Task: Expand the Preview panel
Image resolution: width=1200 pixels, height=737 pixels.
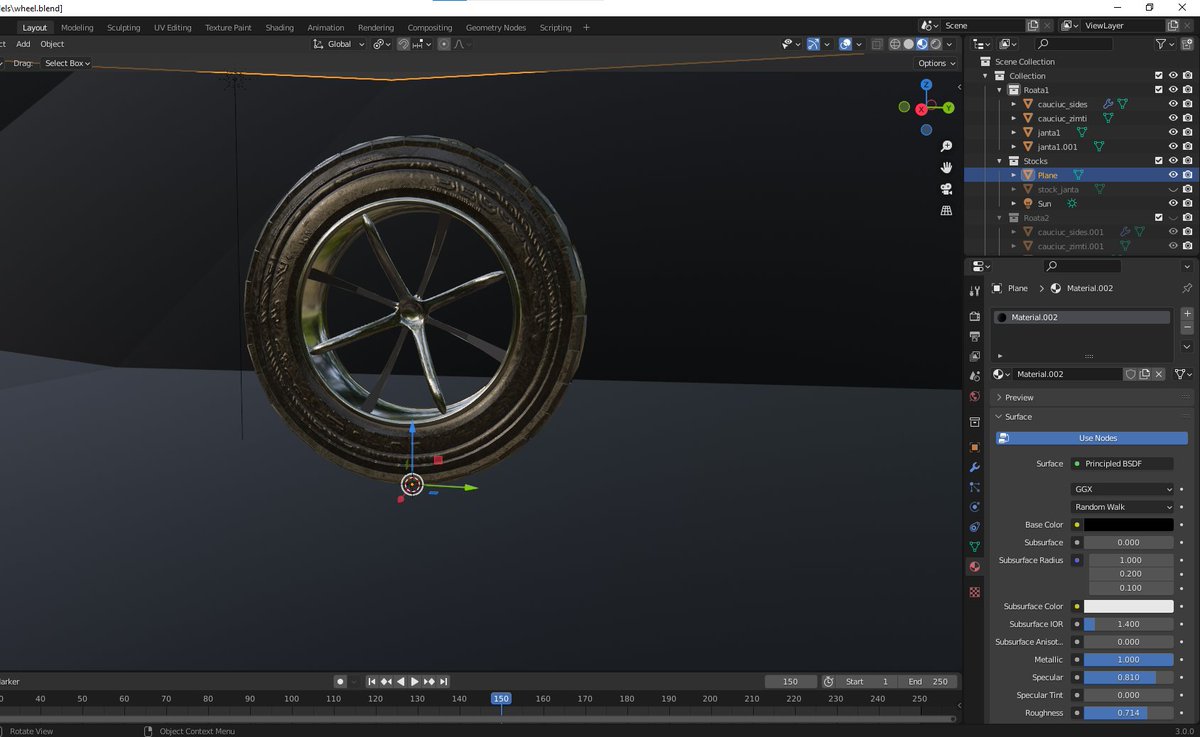Action: 1091,397
